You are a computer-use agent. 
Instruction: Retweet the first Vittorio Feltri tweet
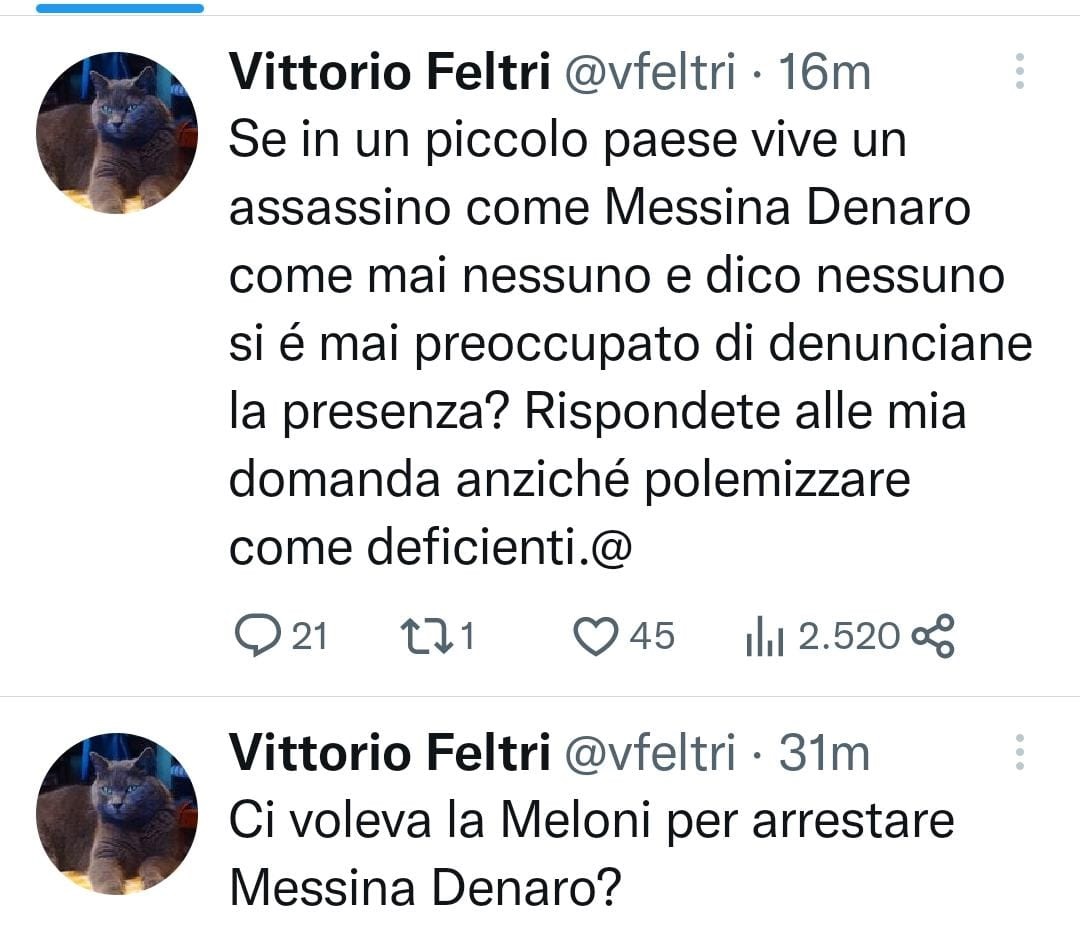pos(430,633)
